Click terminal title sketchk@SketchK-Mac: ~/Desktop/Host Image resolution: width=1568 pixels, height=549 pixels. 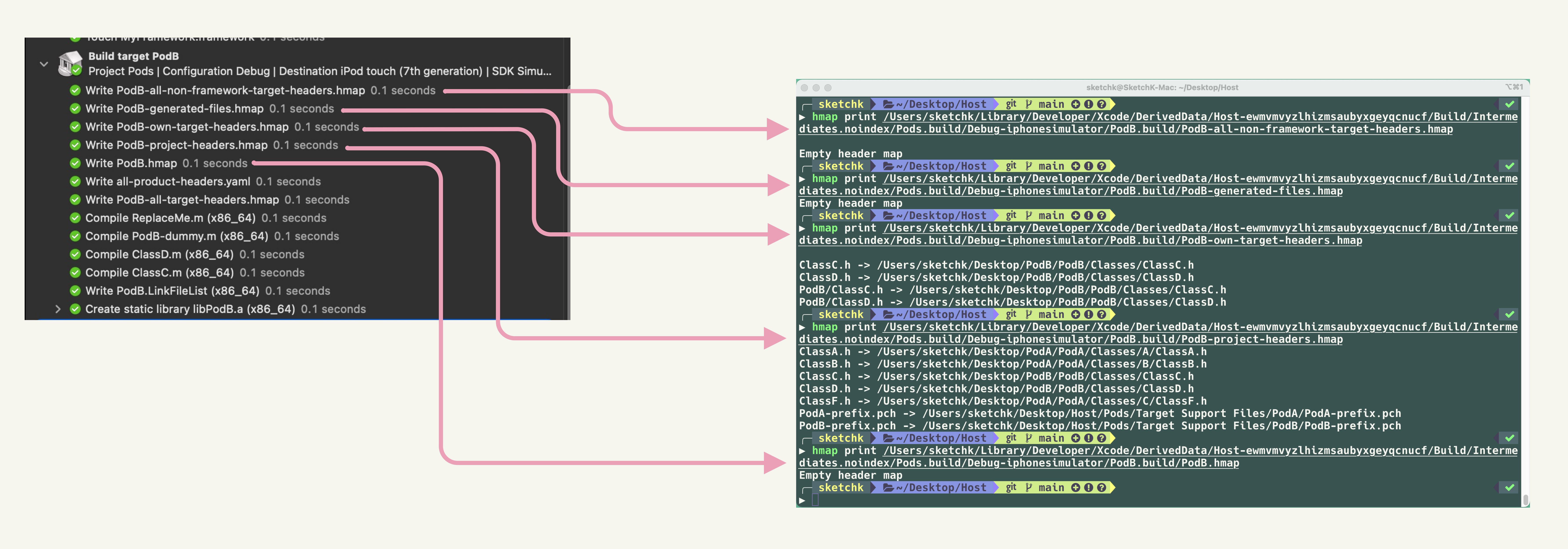(1162, 88)
